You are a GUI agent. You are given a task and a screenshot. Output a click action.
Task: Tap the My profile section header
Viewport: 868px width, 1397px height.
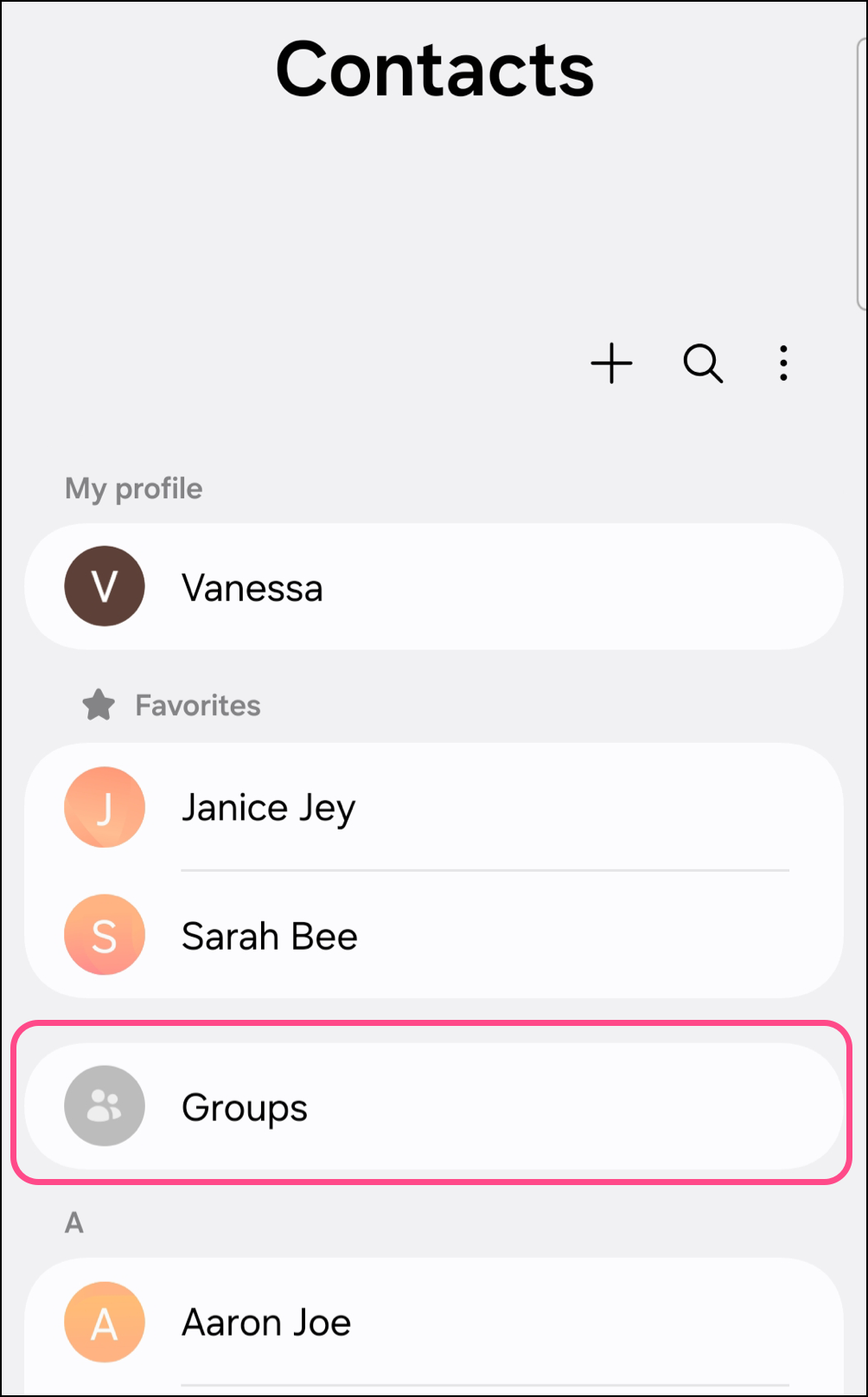134,489
